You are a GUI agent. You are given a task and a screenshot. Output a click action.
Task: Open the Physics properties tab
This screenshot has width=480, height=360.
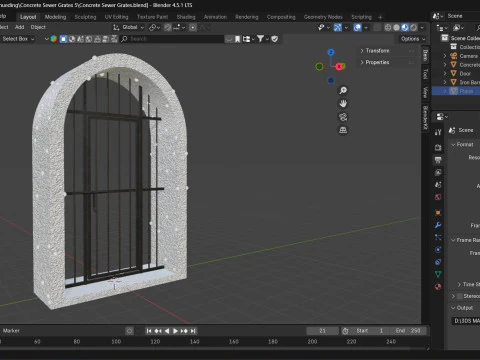click(x=438, y=250)
